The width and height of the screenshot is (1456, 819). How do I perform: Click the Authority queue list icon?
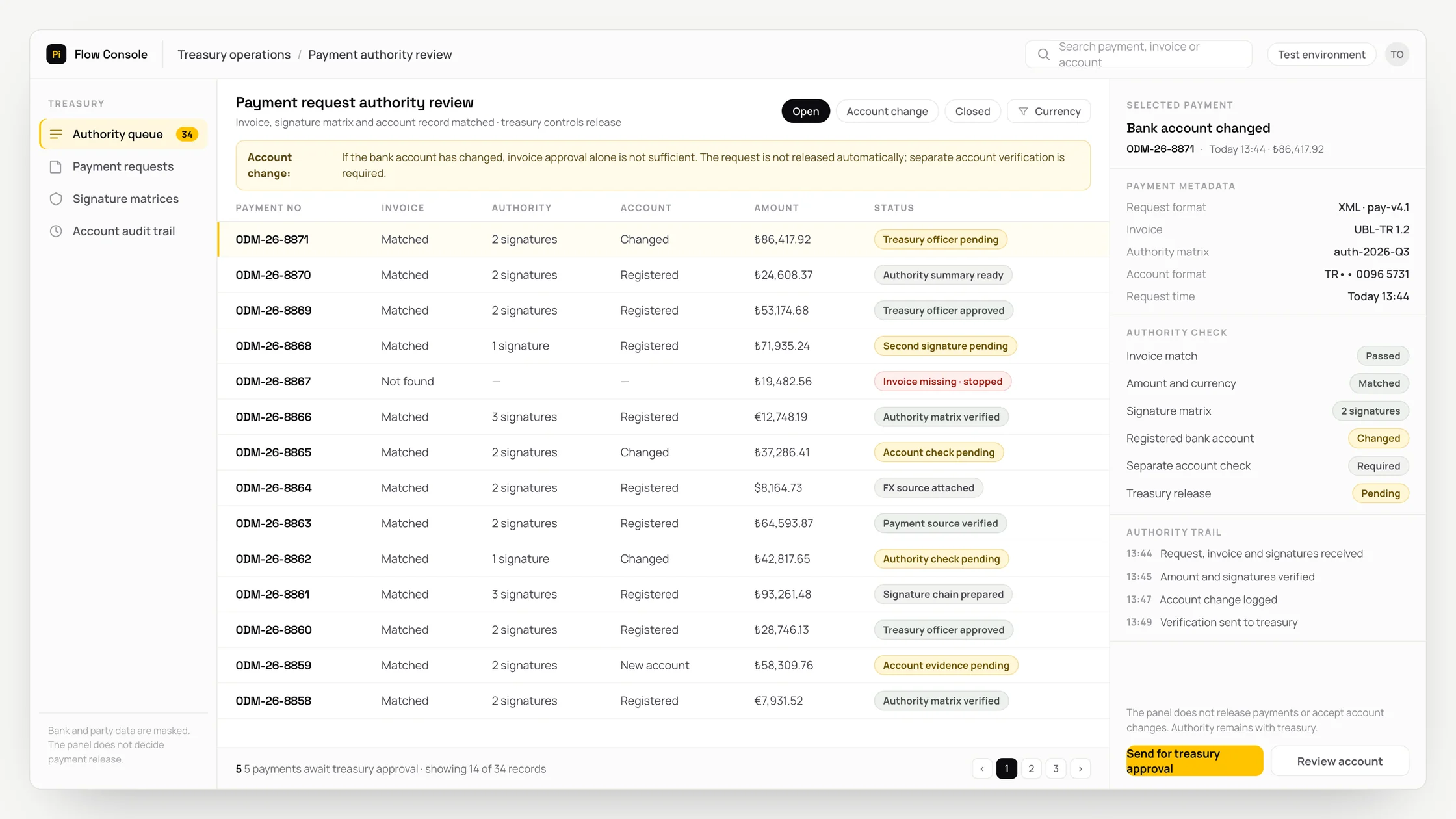(x=56, y=134)
